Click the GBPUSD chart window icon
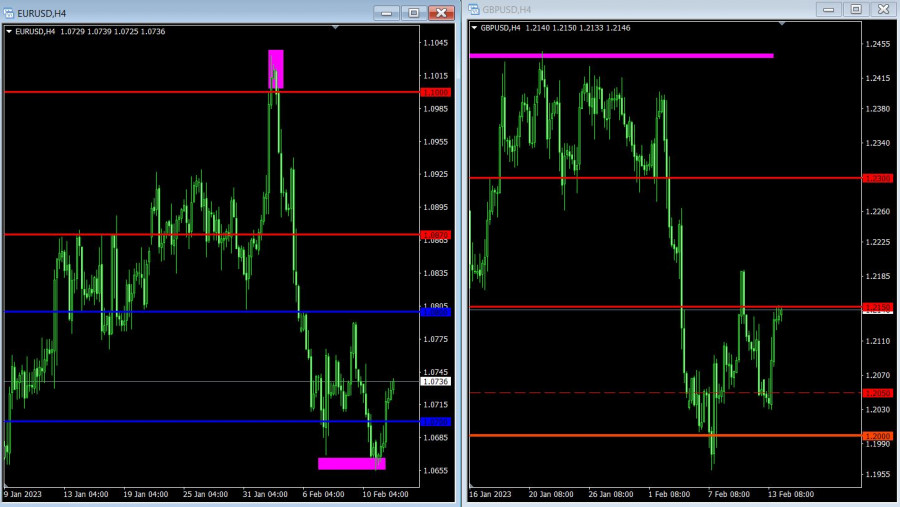This screenshot has height=507, width=900. click(474, 10)
